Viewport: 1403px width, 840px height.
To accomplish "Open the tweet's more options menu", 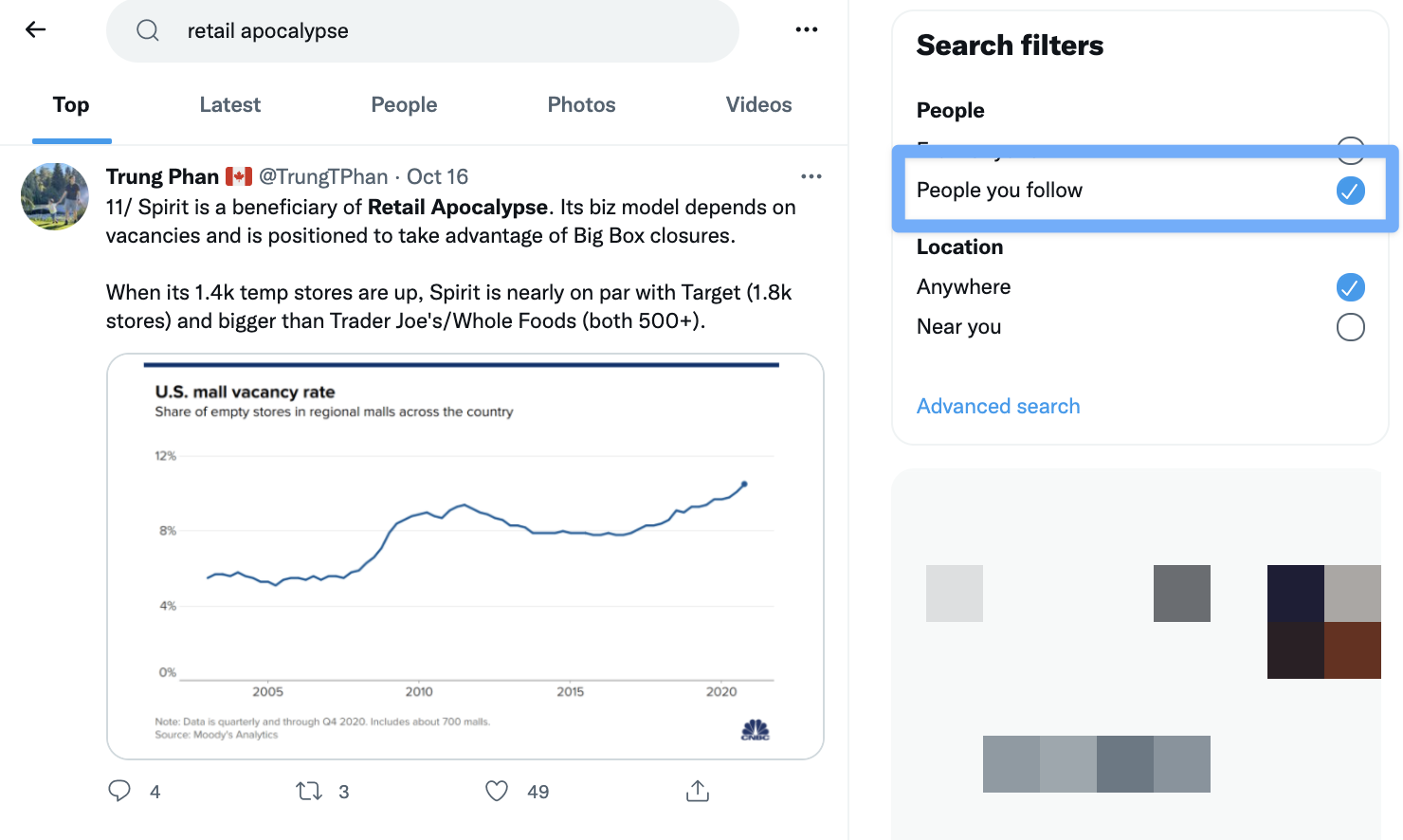I will click(811, 176).
